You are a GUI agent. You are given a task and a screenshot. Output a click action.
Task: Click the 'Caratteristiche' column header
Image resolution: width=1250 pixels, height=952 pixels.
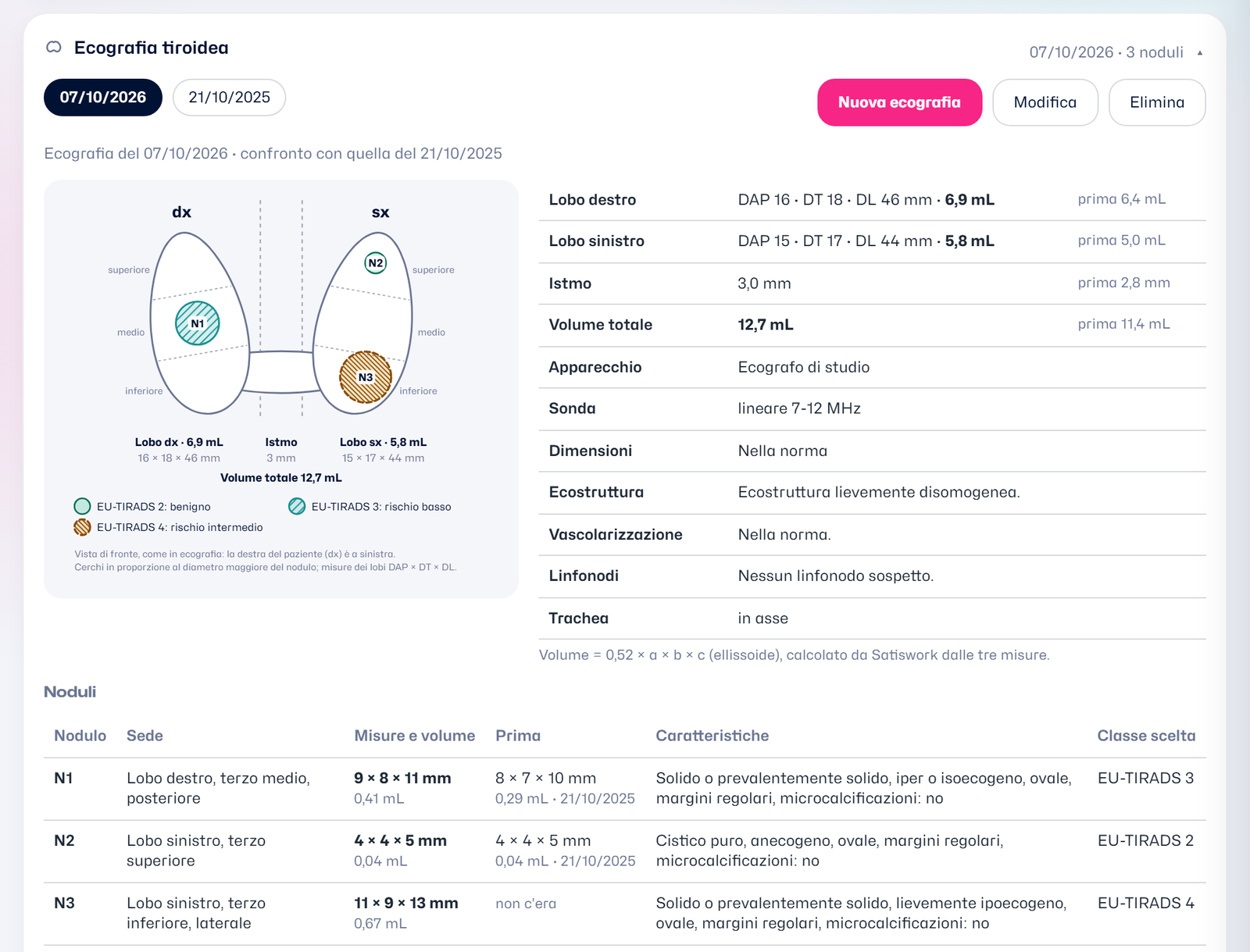point(712,736)
